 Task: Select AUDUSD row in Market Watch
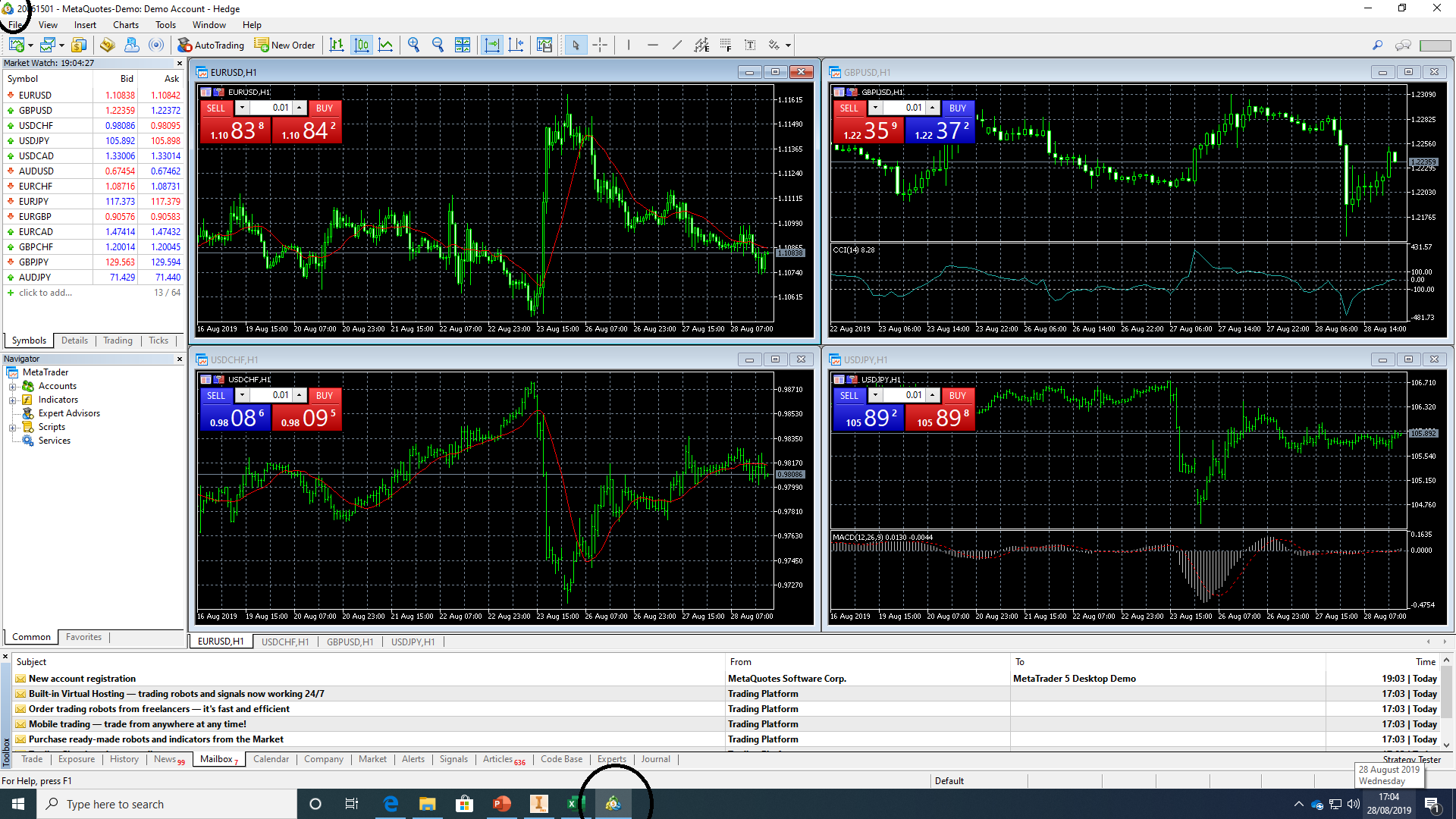[93, 171]
